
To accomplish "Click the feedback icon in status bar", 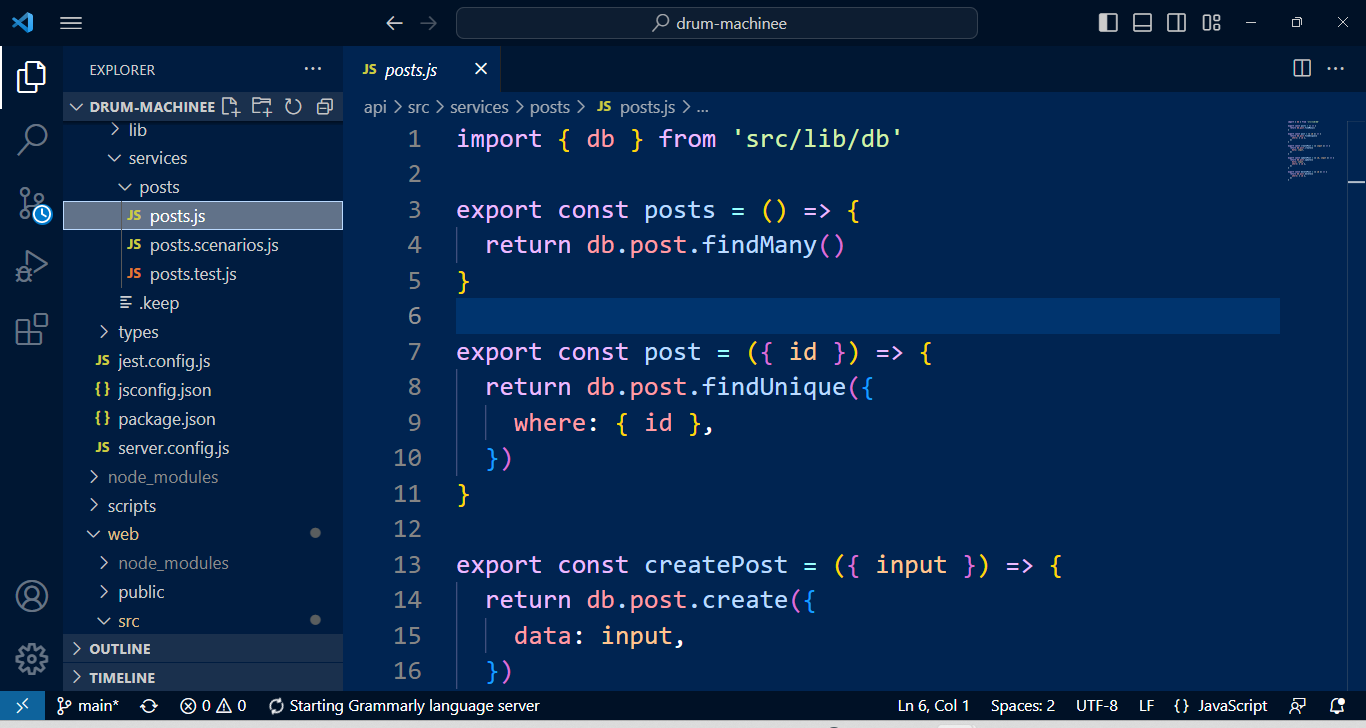I will (x=1298, y=705).
